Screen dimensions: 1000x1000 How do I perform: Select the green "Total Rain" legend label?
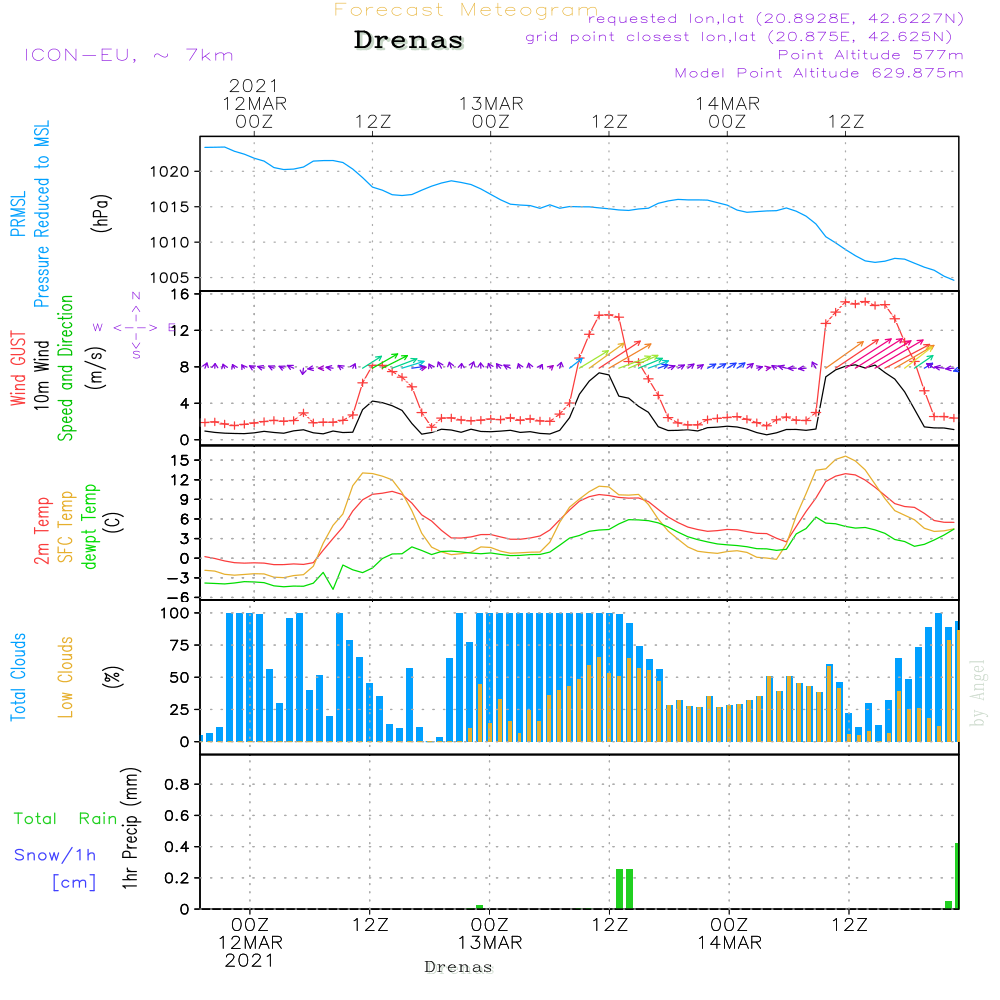(65, 819)
